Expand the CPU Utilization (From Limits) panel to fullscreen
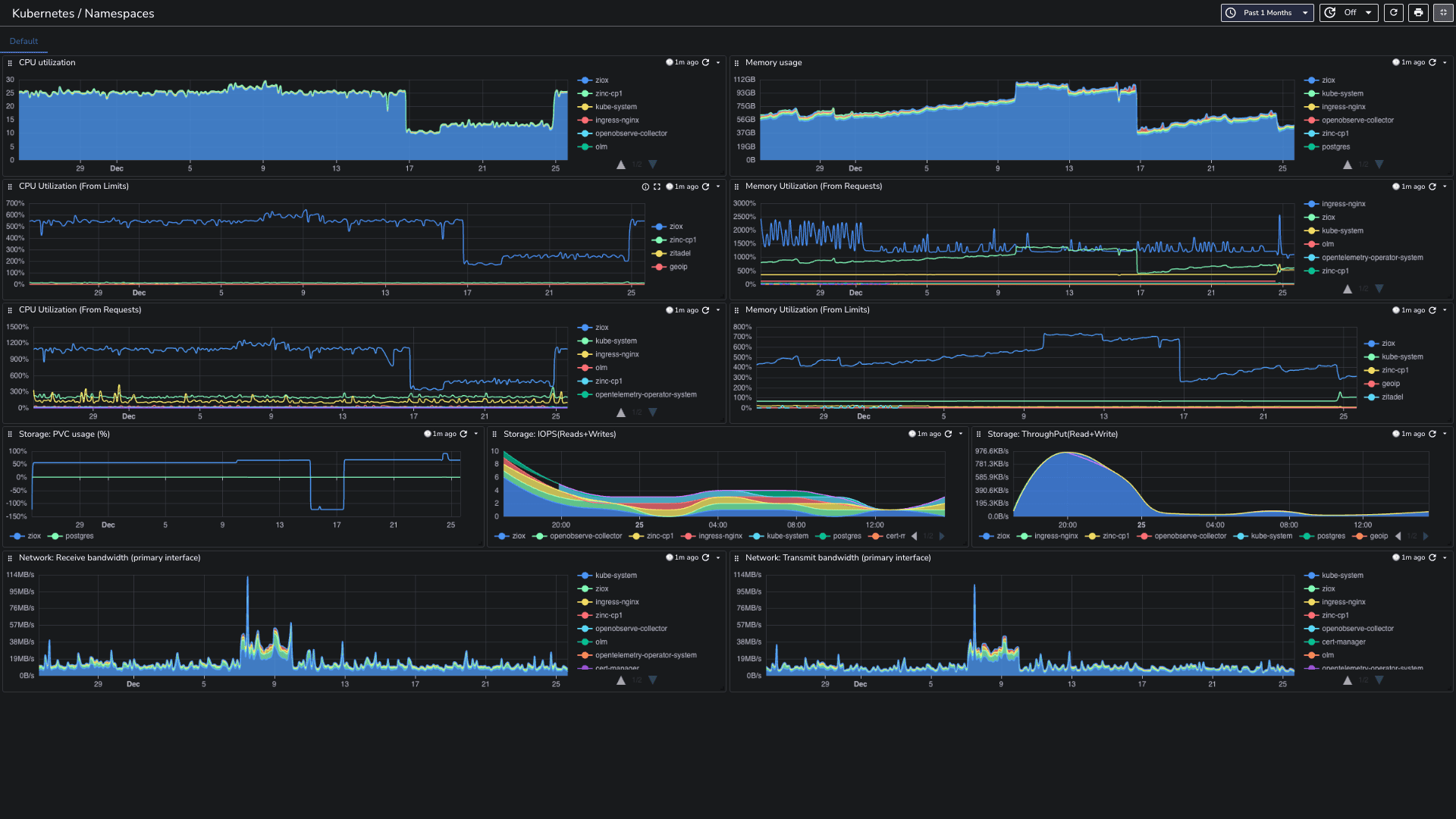Viewport: 1456px width, 819px height. 657,187
